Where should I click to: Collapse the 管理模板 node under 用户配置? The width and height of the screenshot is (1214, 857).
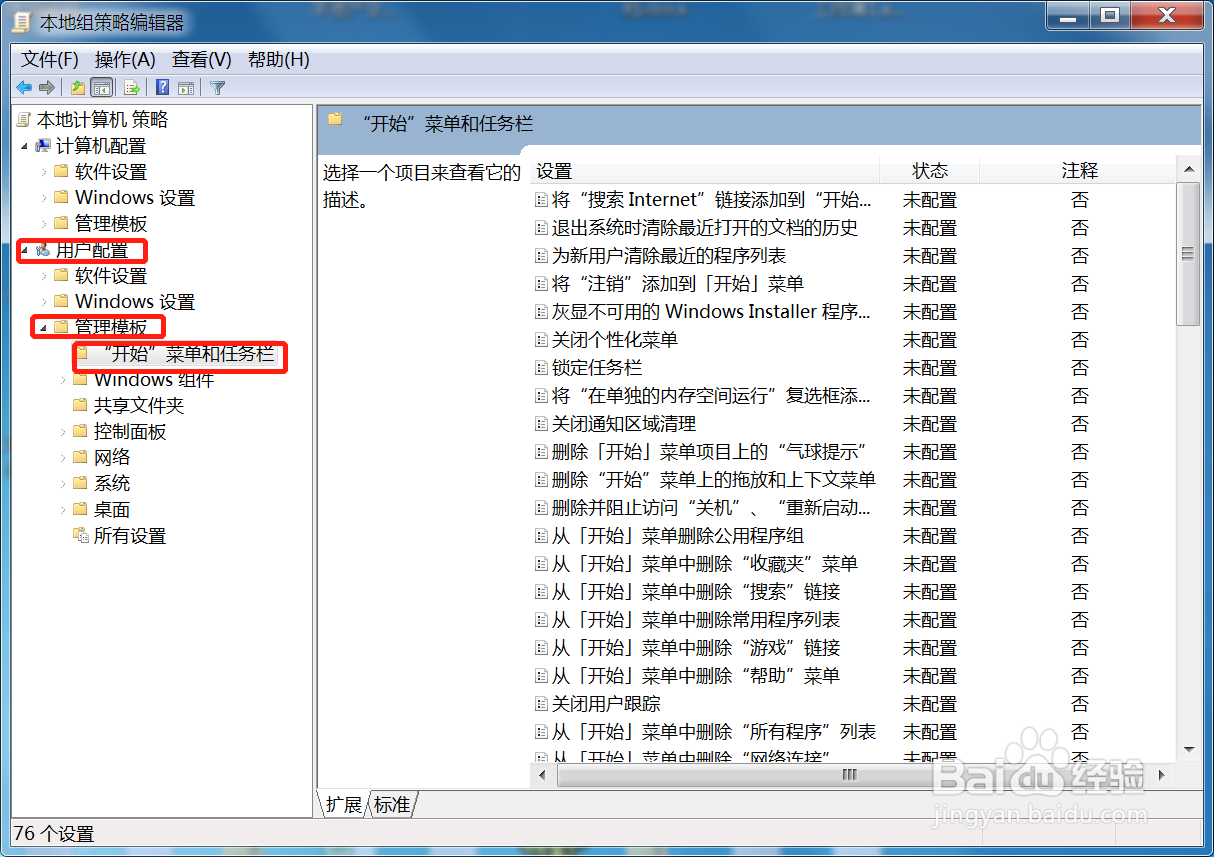[x=44, y=327]
